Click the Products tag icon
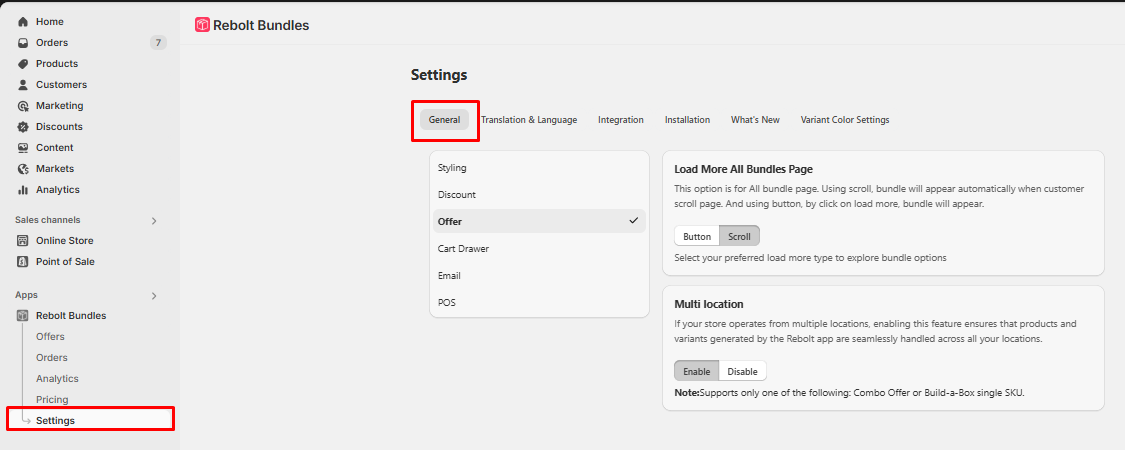1125x450 pixels. pos(23,63)
